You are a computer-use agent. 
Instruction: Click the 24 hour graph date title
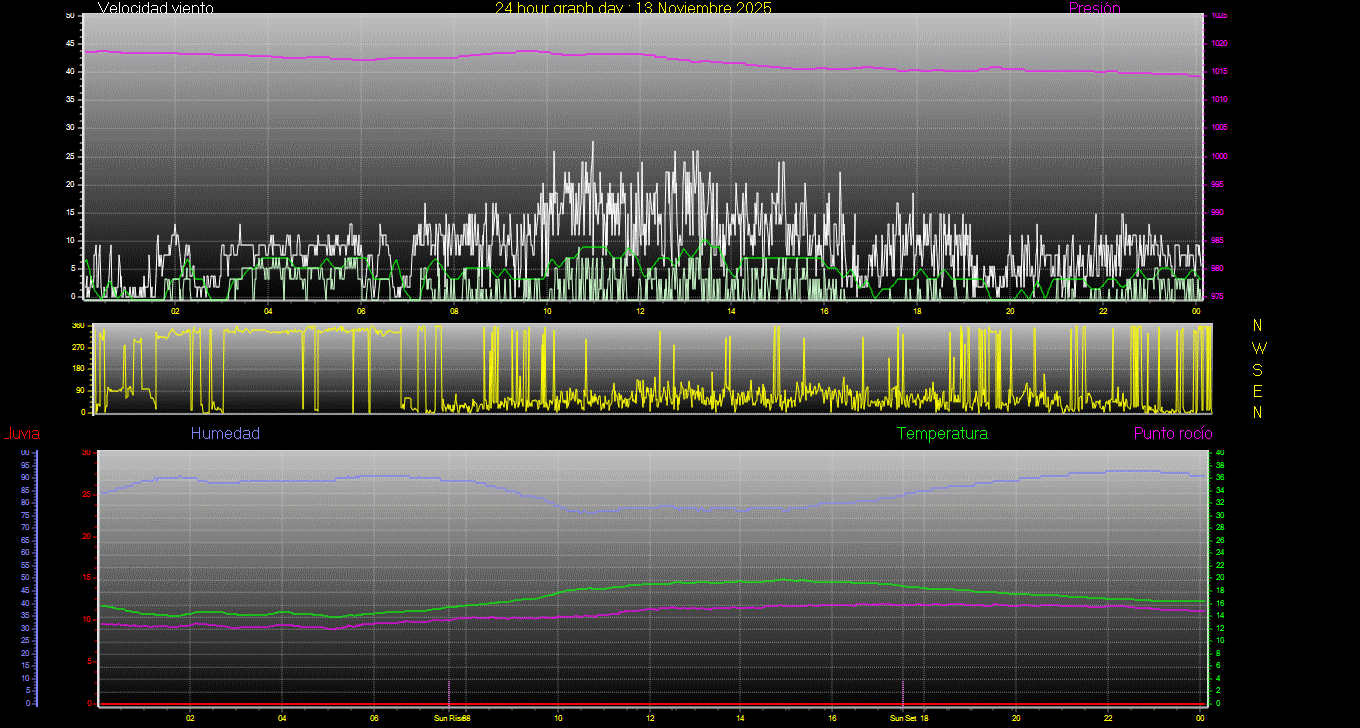pos(633,8)
